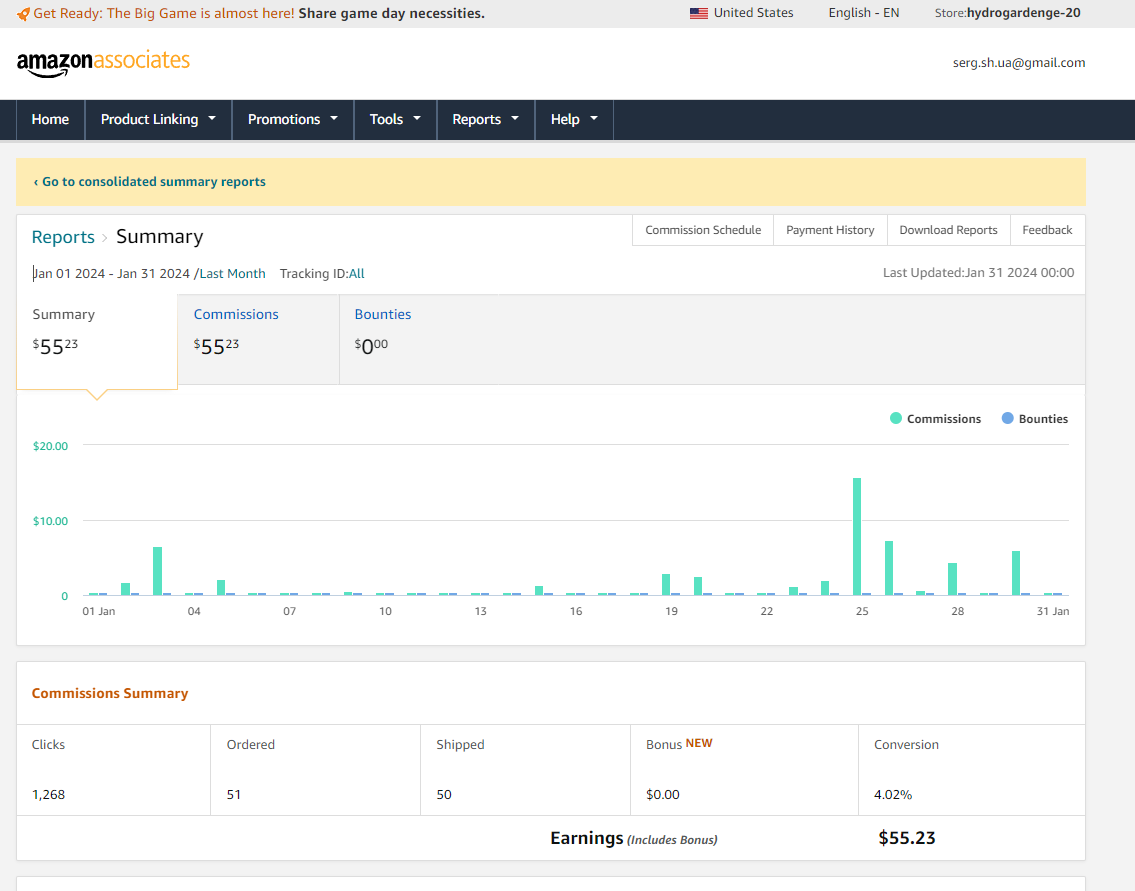The image size is (1135, 891).
Task: Click the Jan 30 commissions bar
Action: coord(1016,573)
